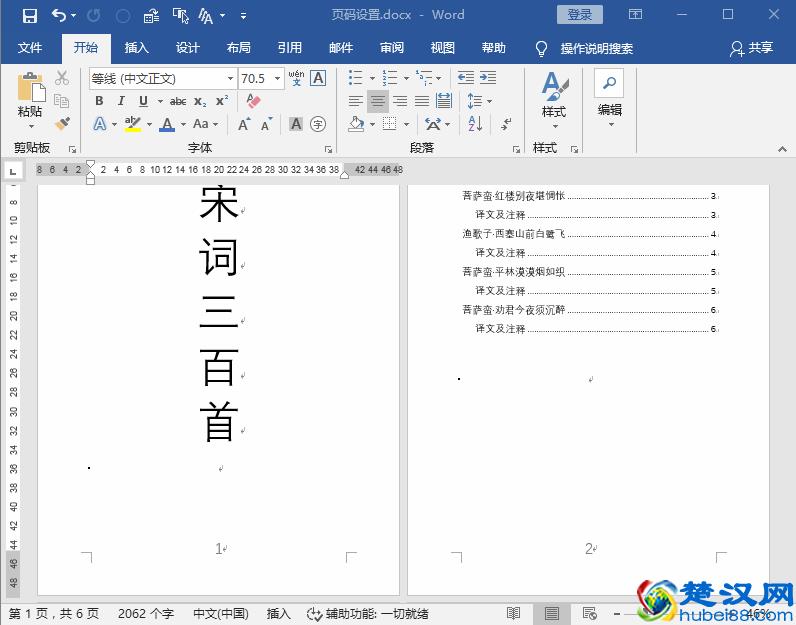Viewport: 796px width, 625px height.
Task: Align paragraph text to the left
Action: [356, 101]
